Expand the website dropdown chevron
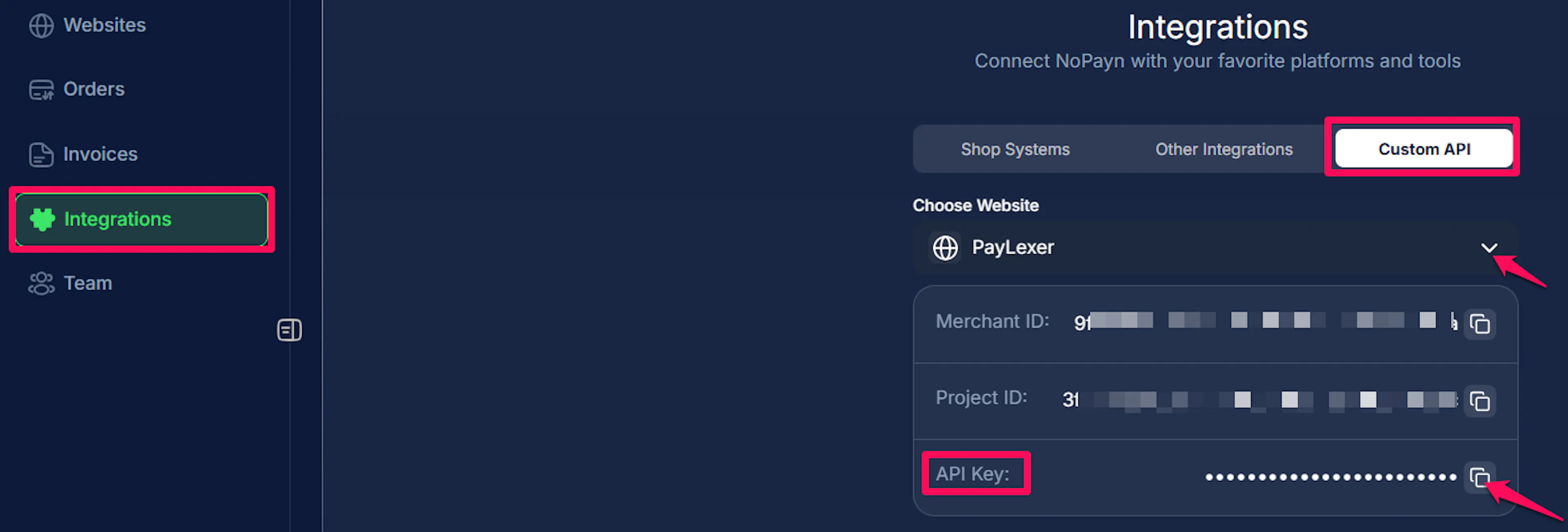The image size is (1568, 532). [x=1490, y=248]
